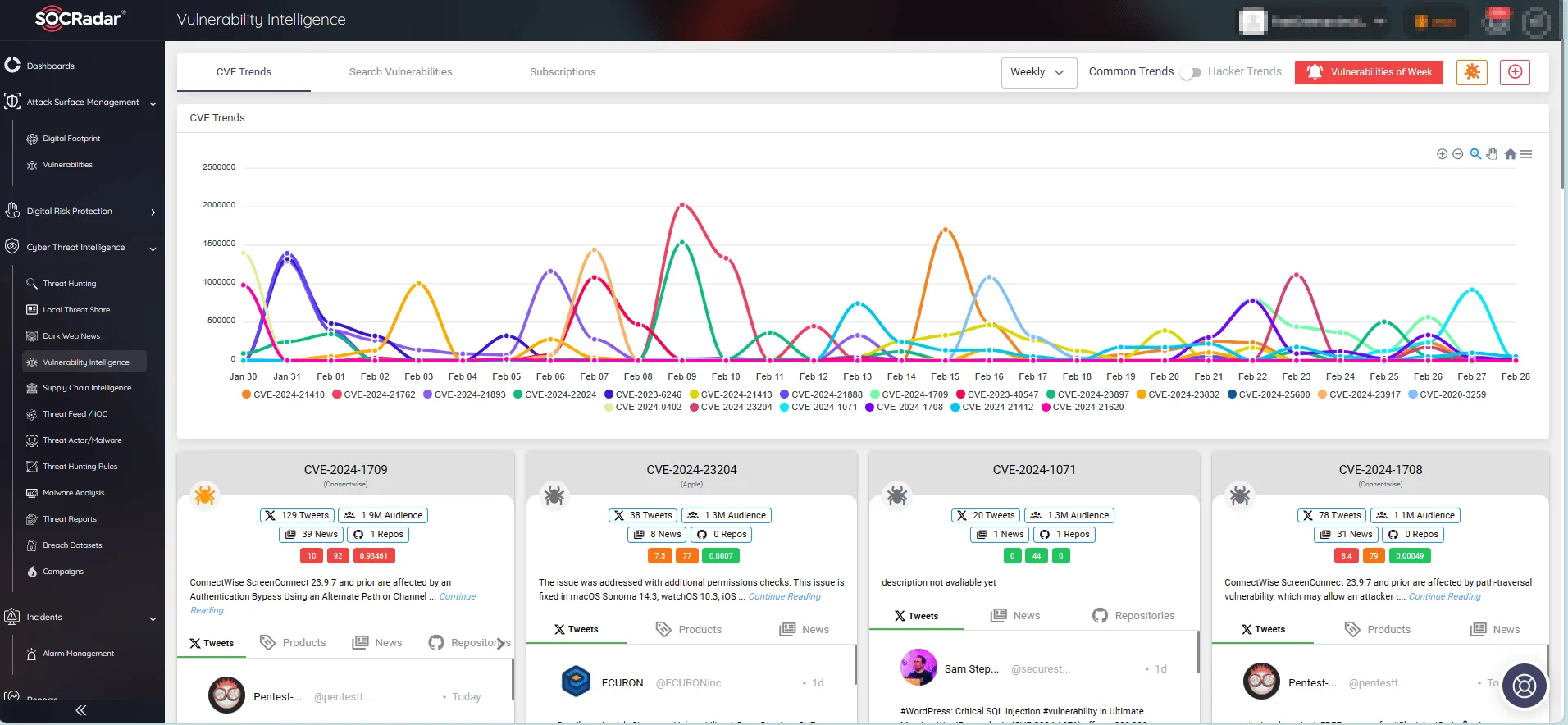The height and width of the screenshot is (725, 1568).
Task: Open Local Threat Share sidebar item
Action: (76, 310)
